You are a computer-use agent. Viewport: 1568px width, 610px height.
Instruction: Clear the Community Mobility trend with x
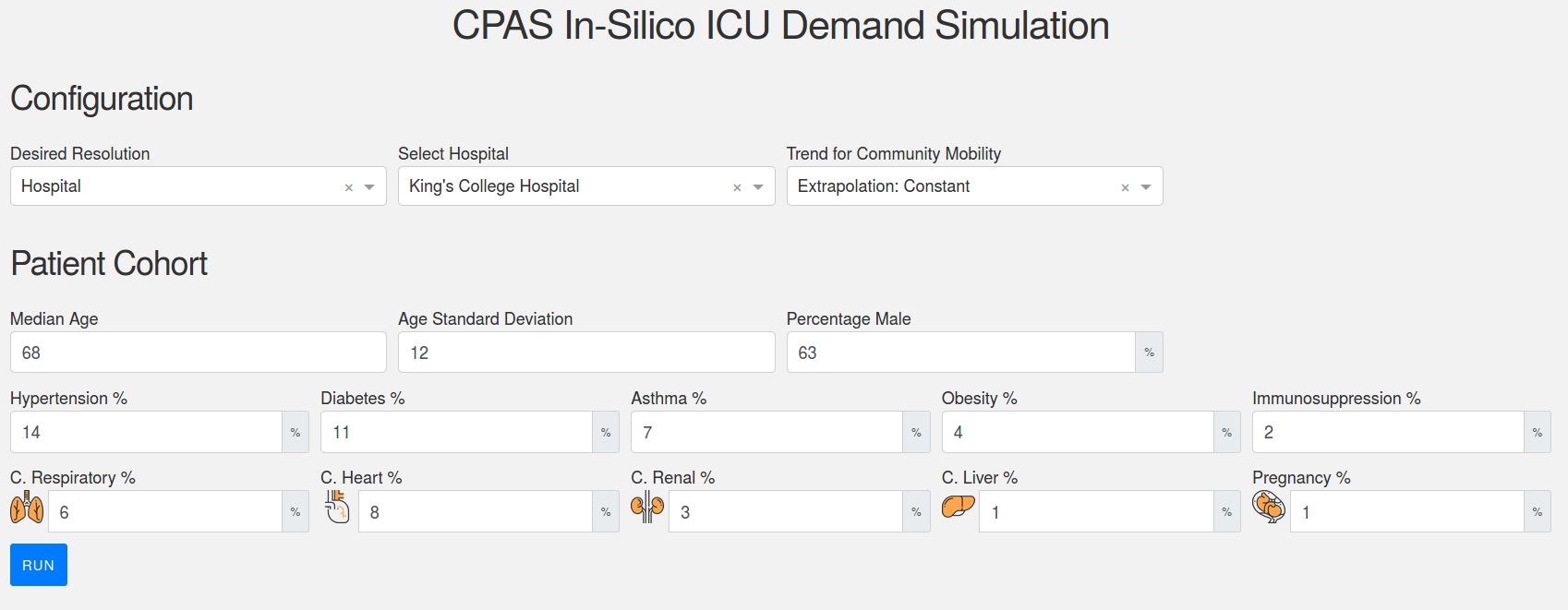1125,187
